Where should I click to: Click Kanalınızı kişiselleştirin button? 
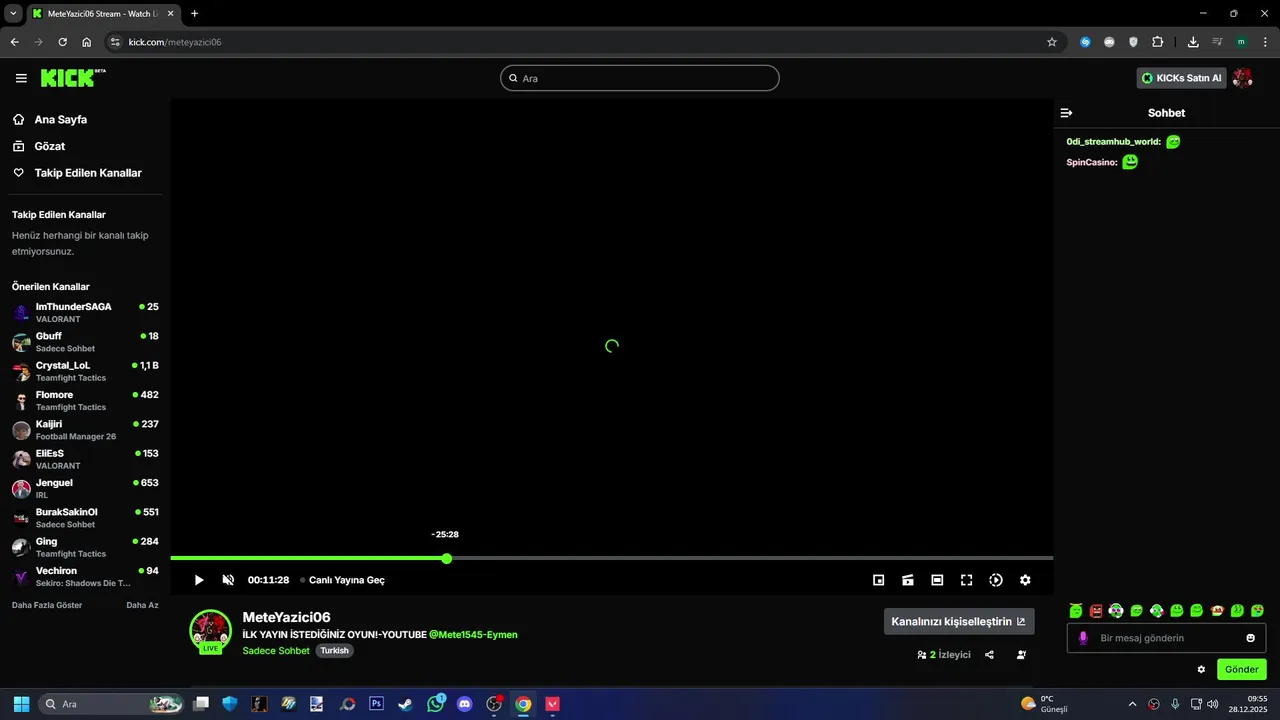point(959,621)
